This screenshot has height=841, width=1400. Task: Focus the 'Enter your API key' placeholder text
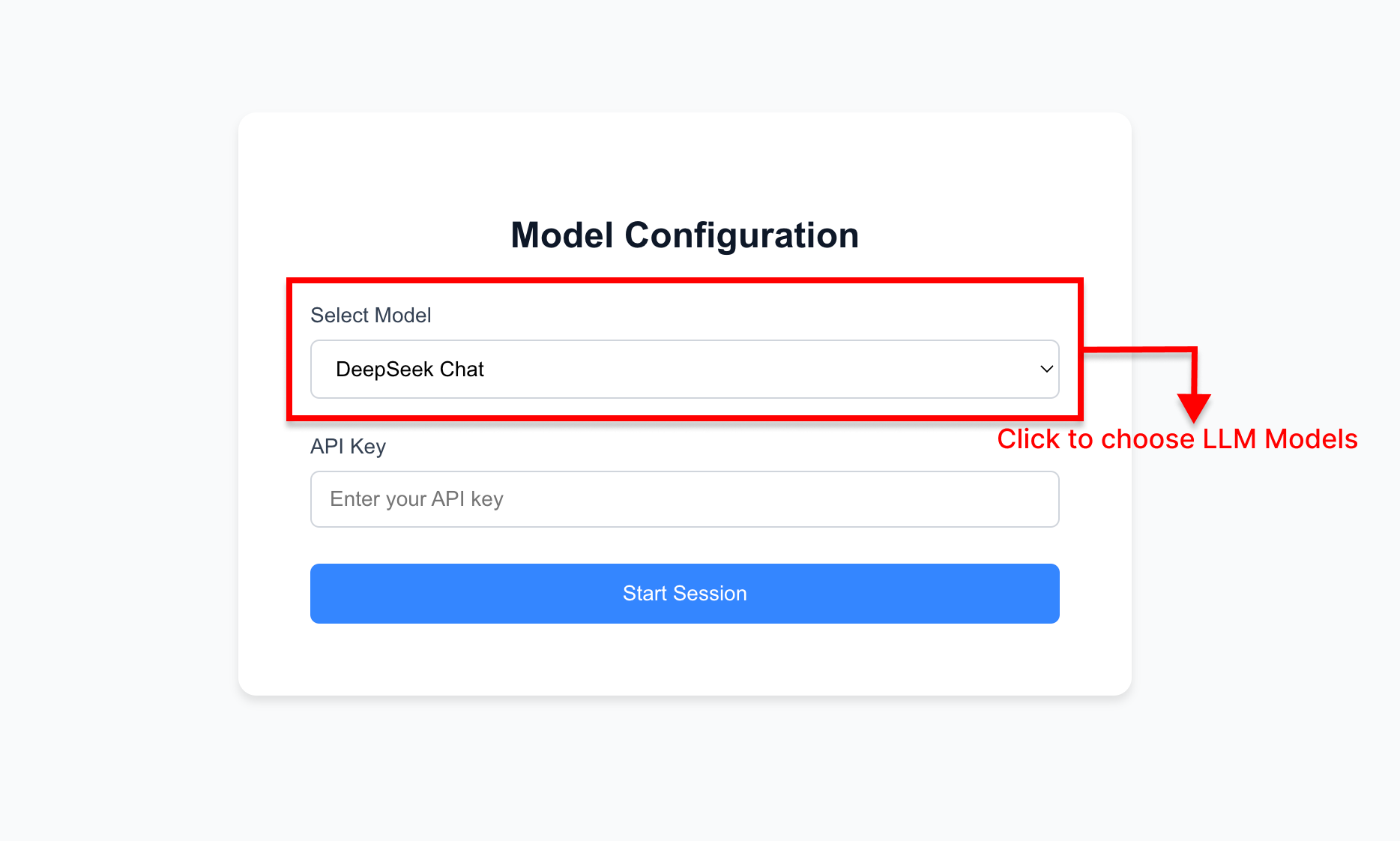click(x=417, y=499)
